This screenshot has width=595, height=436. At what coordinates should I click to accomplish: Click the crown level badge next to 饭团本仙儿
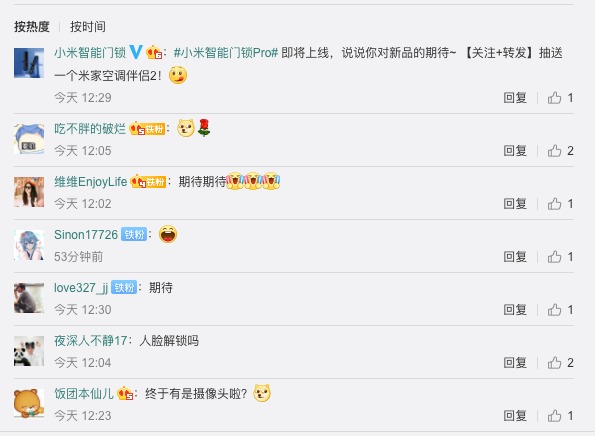pos(125,394)
